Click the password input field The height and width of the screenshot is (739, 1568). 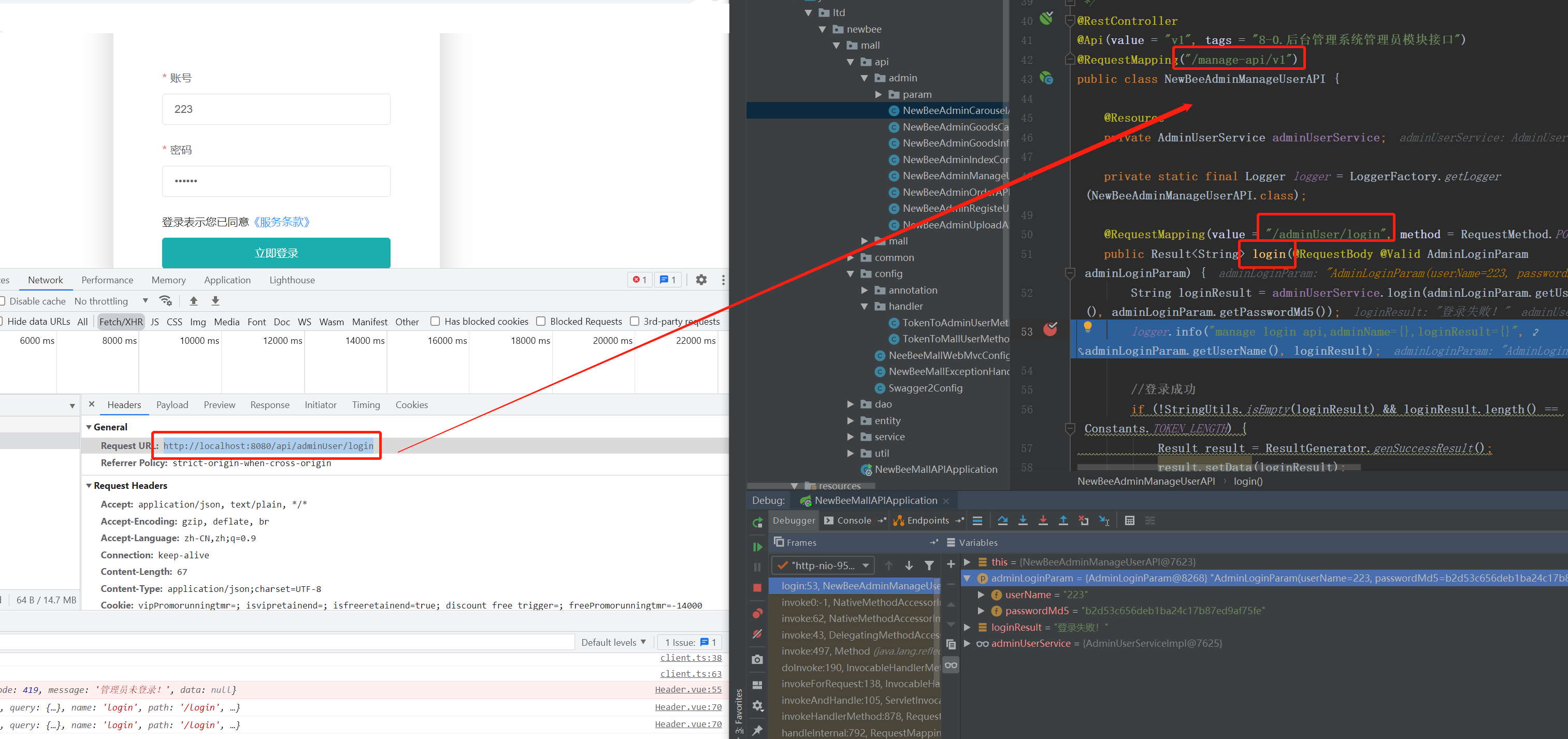point(276,181)
